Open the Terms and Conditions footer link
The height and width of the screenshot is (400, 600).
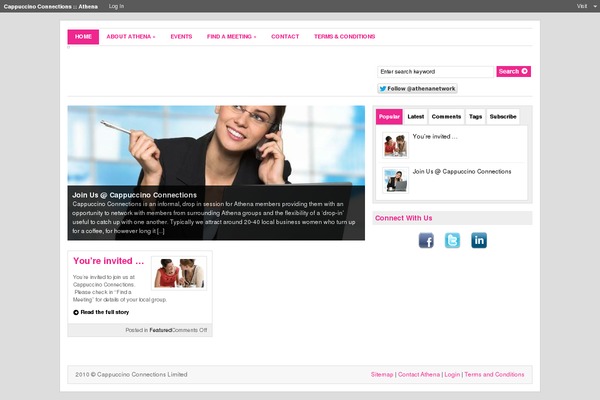(x=494, y=374)
